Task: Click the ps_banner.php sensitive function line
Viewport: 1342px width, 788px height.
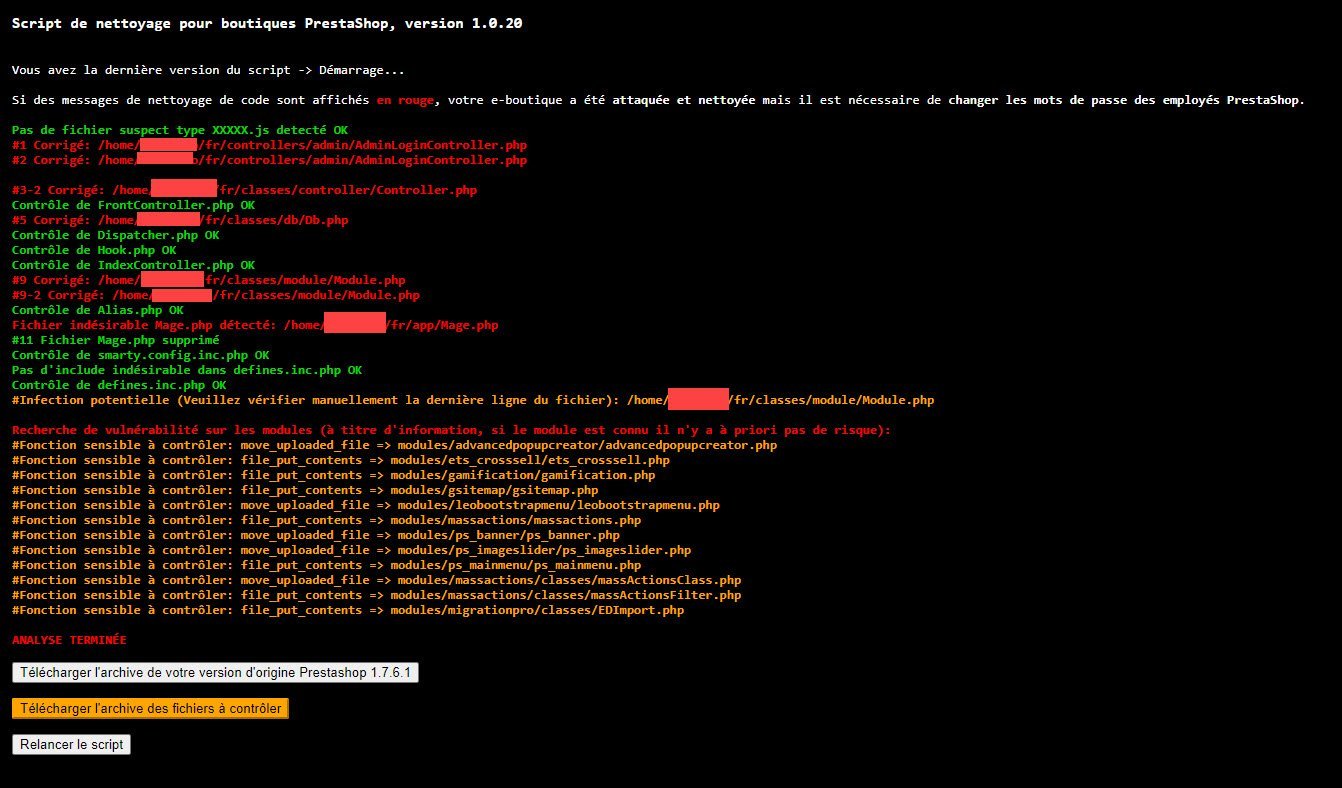Action: (316, 535)
